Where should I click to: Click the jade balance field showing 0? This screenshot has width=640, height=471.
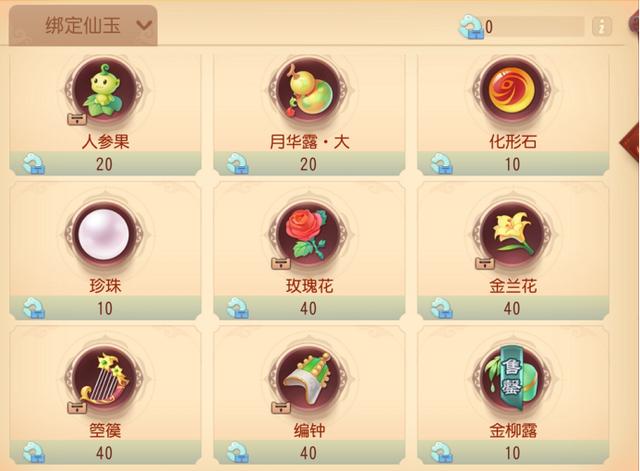(529, 27)
